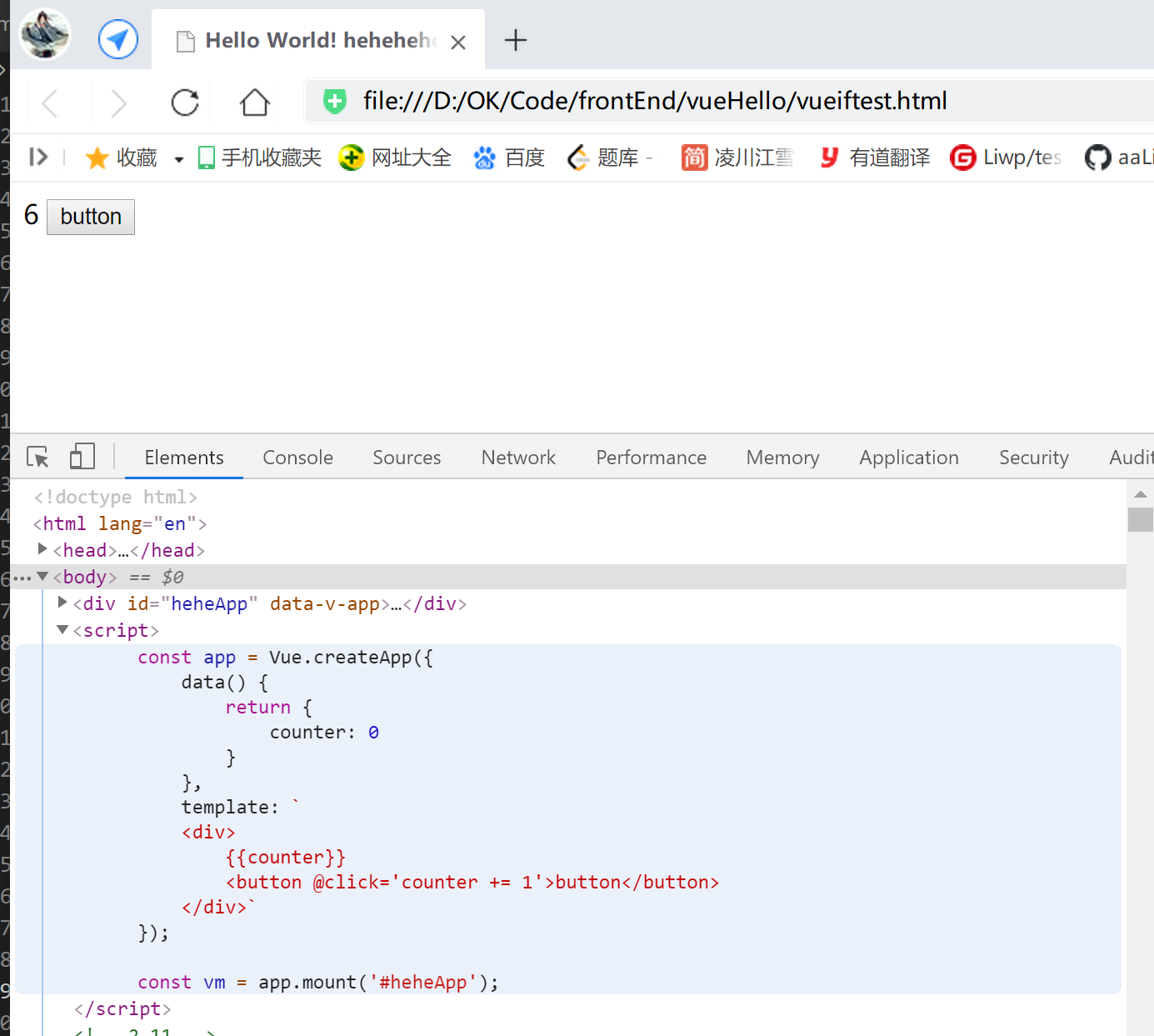Toggle the bookmarks sidebar arrow icon
This screenshot has width=1154, height=1036.
38,157
